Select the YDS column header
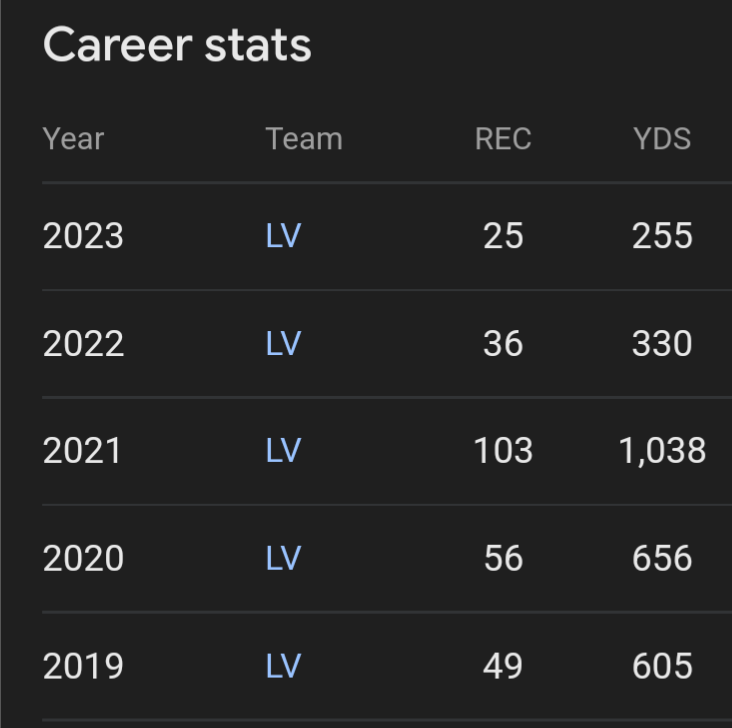The image size is (732, 728). [662, 139]
